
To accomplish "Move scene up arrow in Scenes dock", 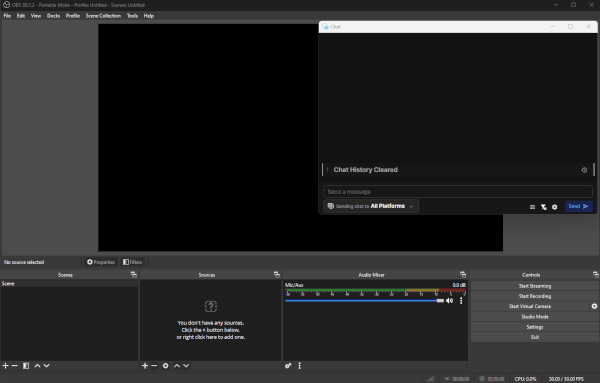I will click(x=37, y=366).
